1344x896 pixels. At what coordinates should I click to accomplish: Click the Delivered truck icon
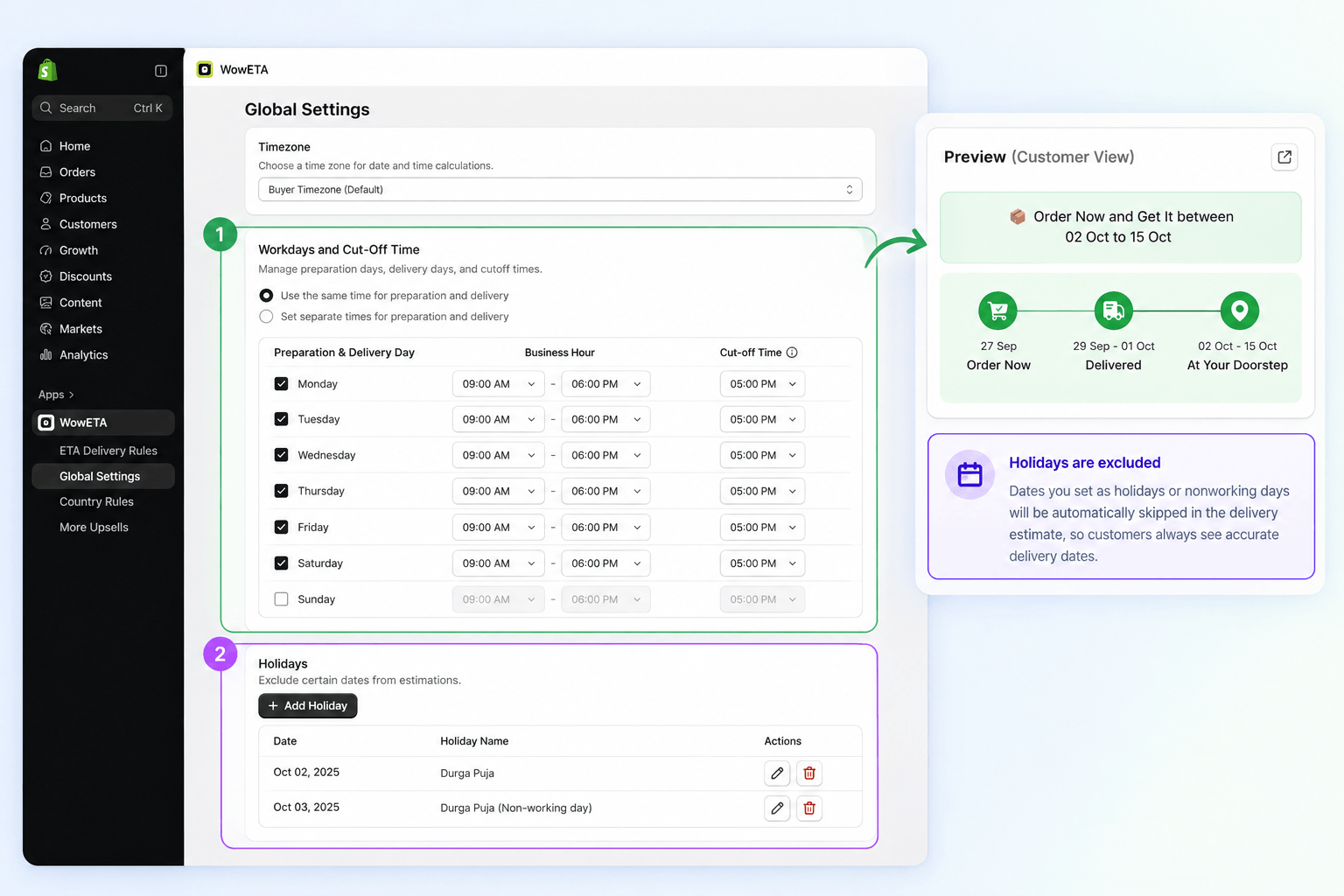(x=1114, y=311)
